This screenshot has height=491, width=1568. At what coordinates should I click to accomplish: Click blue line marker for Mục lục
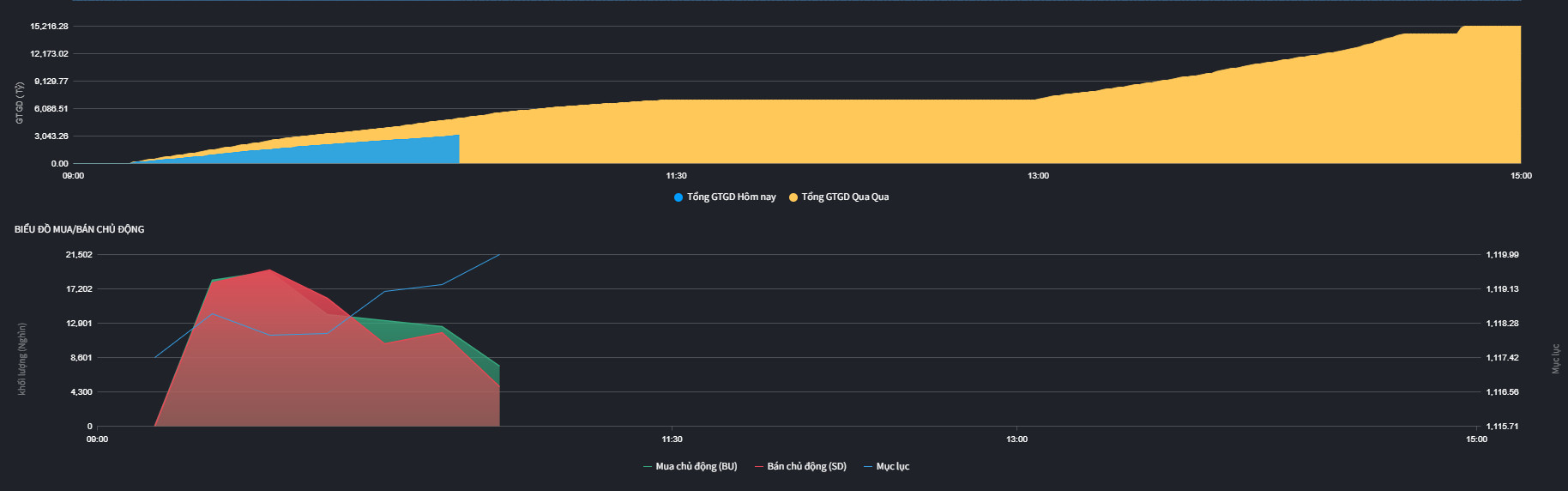pos(868,467)
